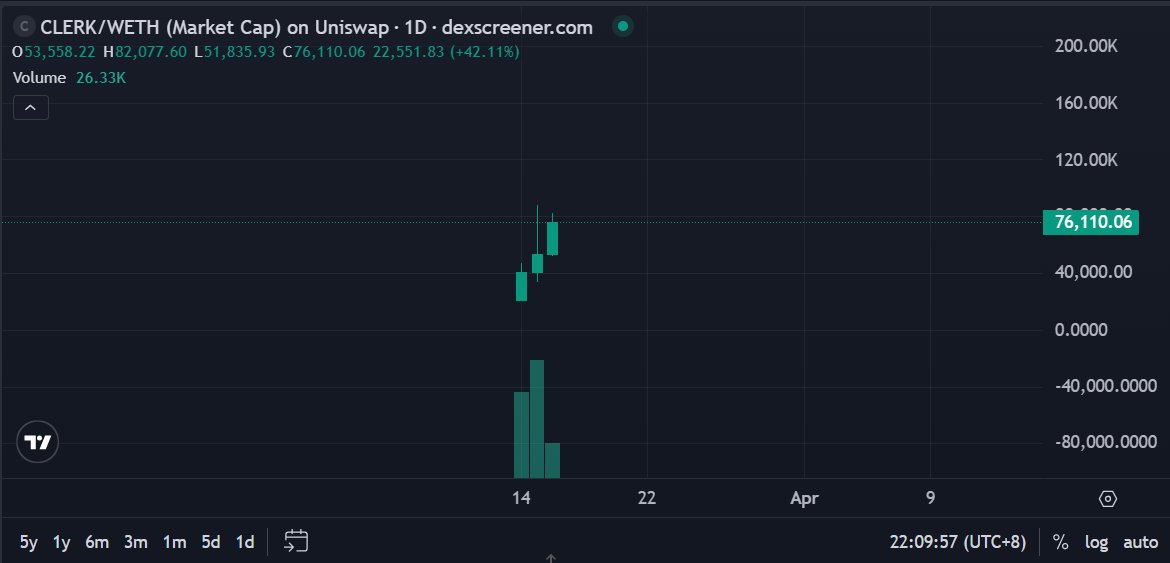Click the Apr label on time axis
This screenshot has width=1170, height=563.
point(804,498)
